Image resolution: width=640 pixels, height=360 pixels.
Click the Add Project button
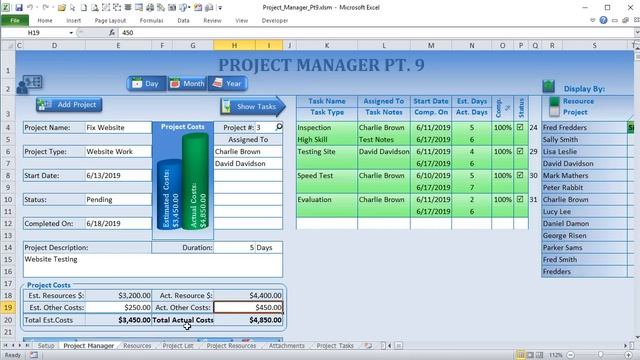point(69,105)
